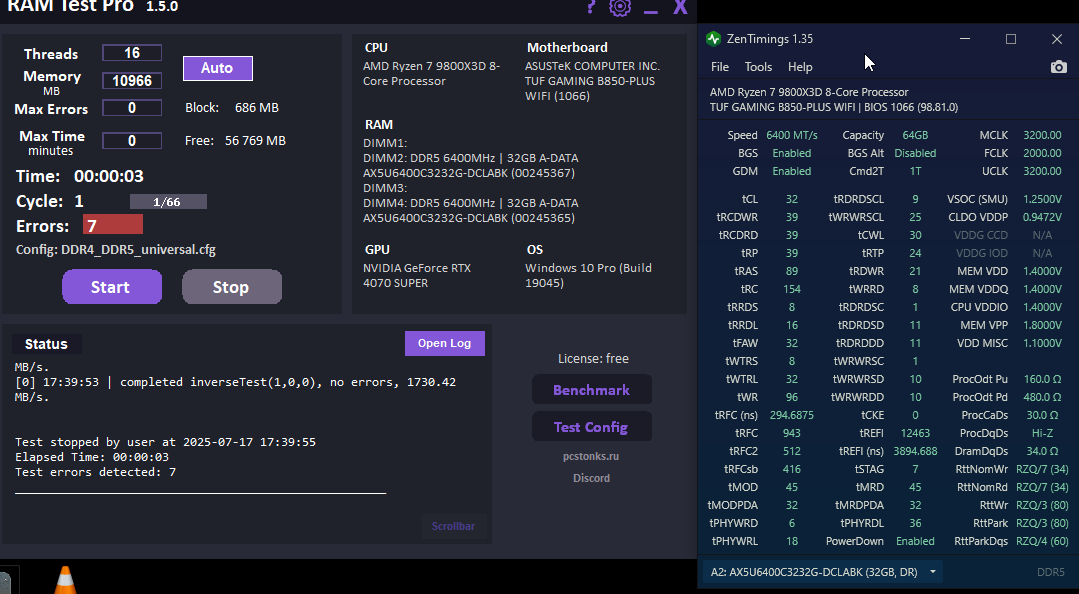Take ZenTimings screenshot with camera icon

click(1058, 67)
